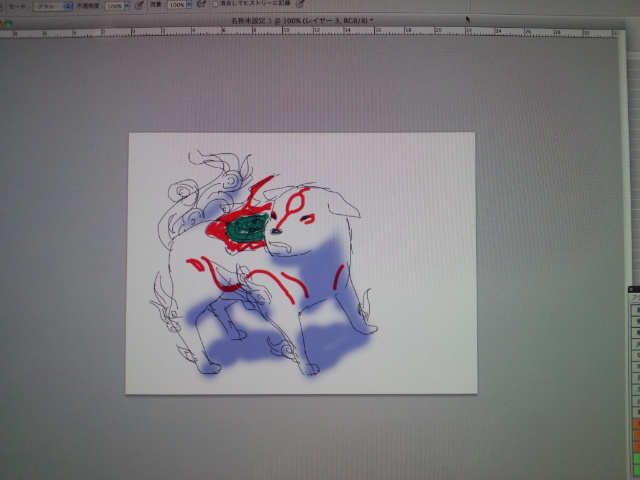
Task: Toggle the airbrush icon beside flow
Action: pyautogui.click(x=201, y=4)
